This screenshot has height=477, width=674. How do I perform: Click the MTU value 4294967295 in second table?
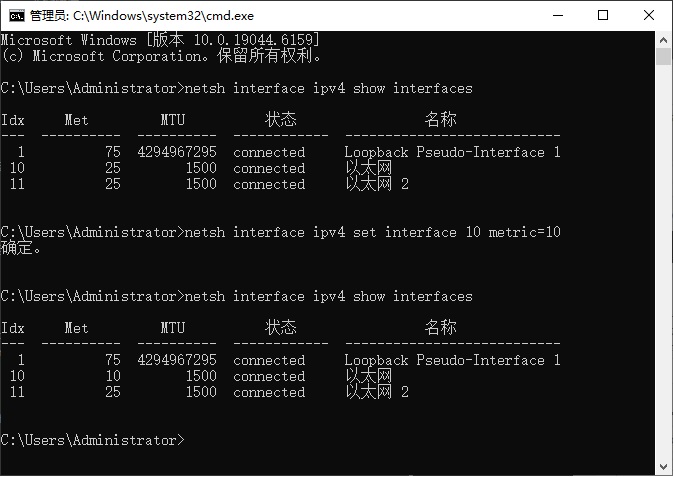click(177, 360)
